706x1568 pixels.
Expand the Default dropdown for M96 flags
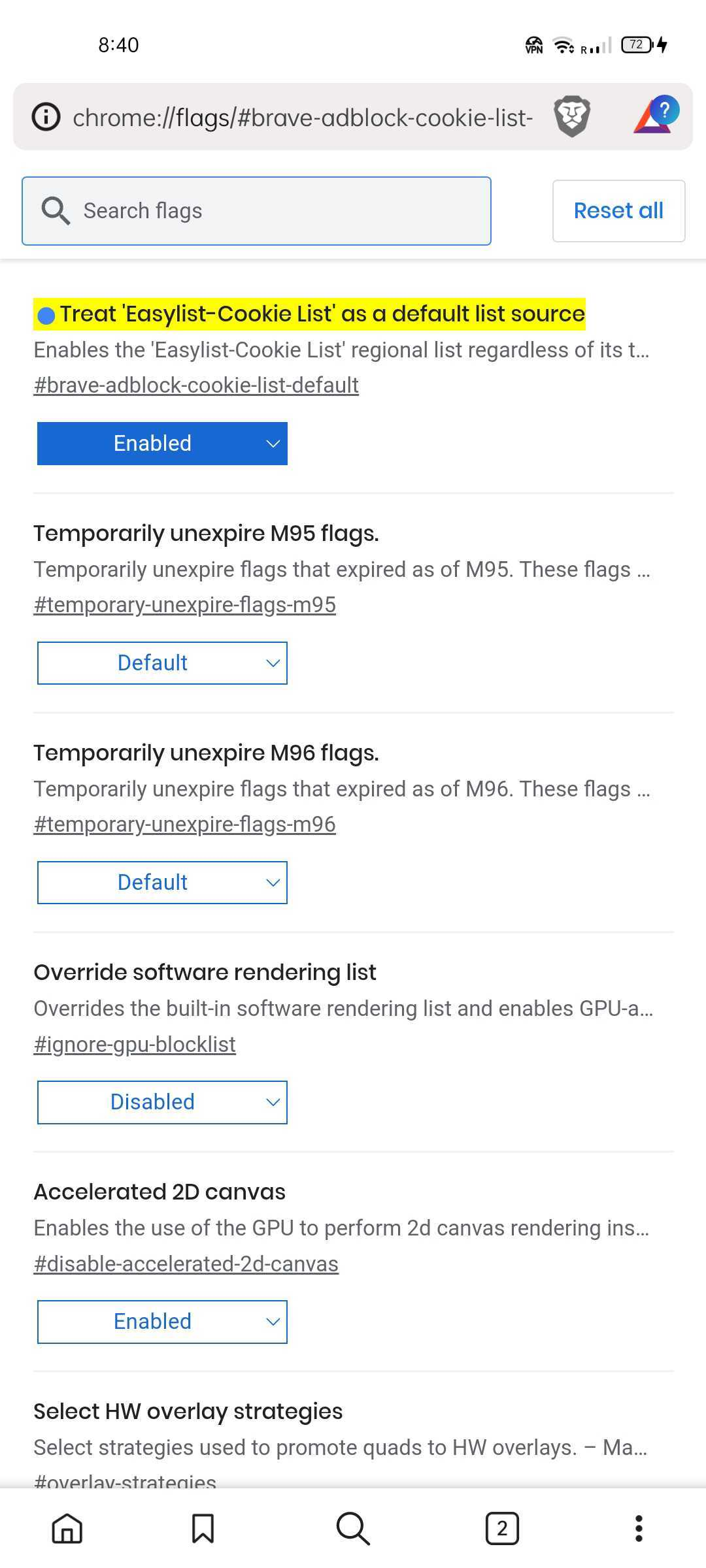click(x=162, y=882)
